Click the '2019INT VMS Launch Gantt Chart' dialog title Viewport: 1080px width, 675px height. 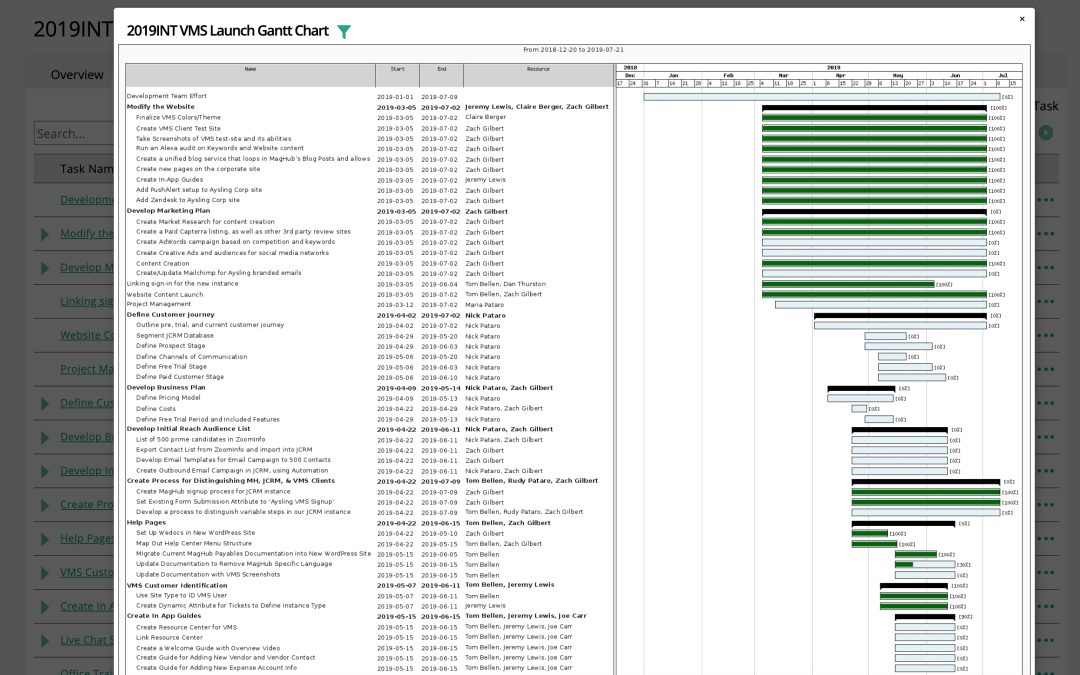click(x=227, y=31)
